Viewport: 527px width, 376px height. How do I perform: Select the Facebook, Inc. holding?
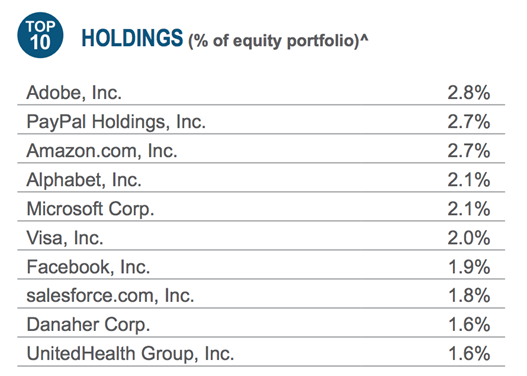(x=88, y=267)
